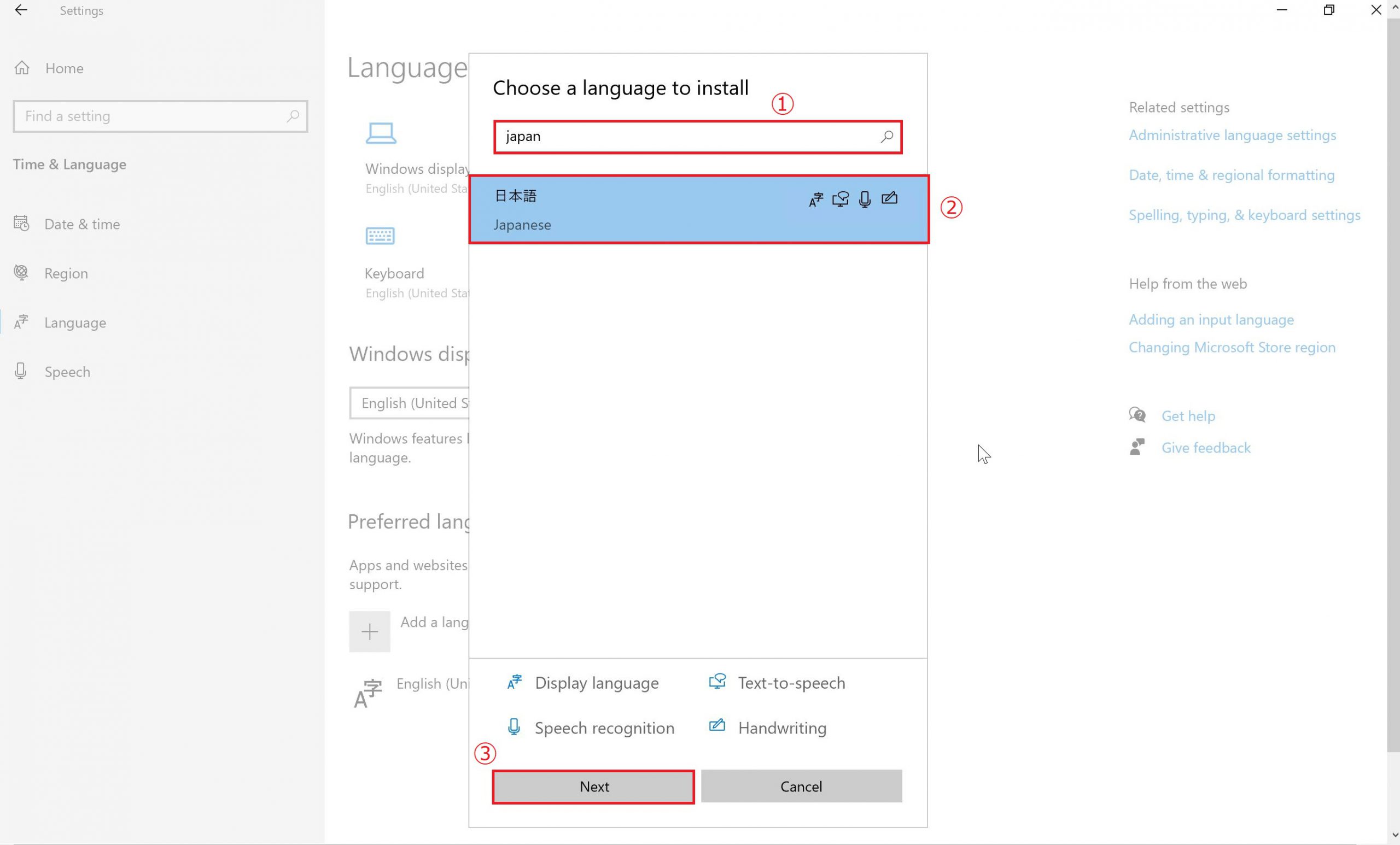Click Next to install Japanese language
The height and width of the screenshot is (845, 1400).
coord(594,785)
